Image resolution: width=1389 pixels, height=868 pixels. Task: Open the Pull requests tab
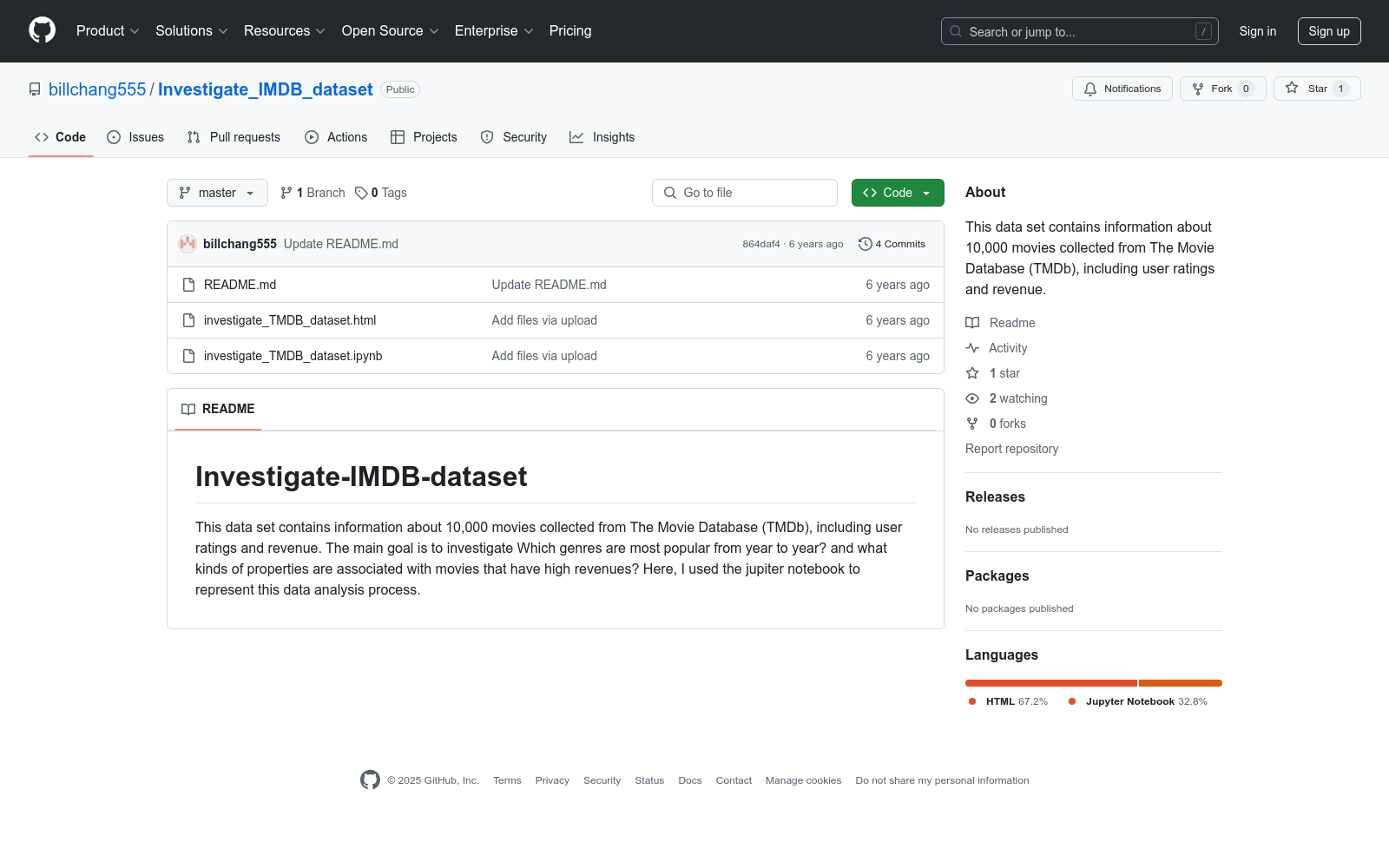tap(234, 137)
